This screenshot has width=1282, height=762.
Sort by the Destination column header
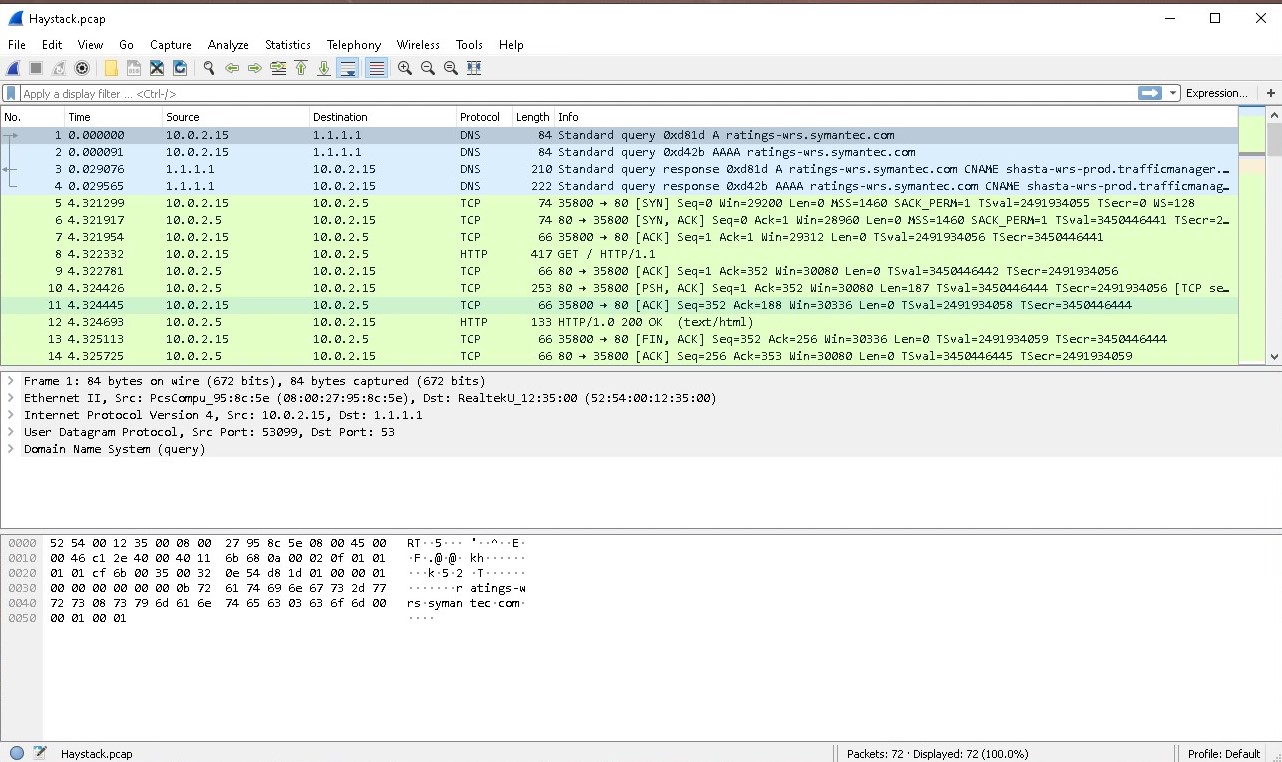pos(382,117)
